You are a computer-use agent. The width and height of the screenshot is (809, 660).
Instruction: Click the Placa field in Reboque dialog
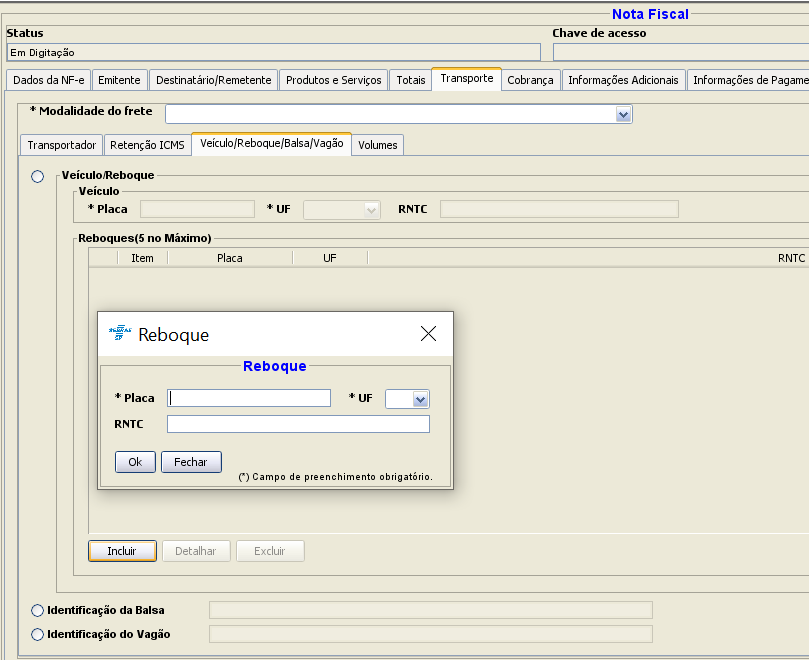click(x=249, y=398)
